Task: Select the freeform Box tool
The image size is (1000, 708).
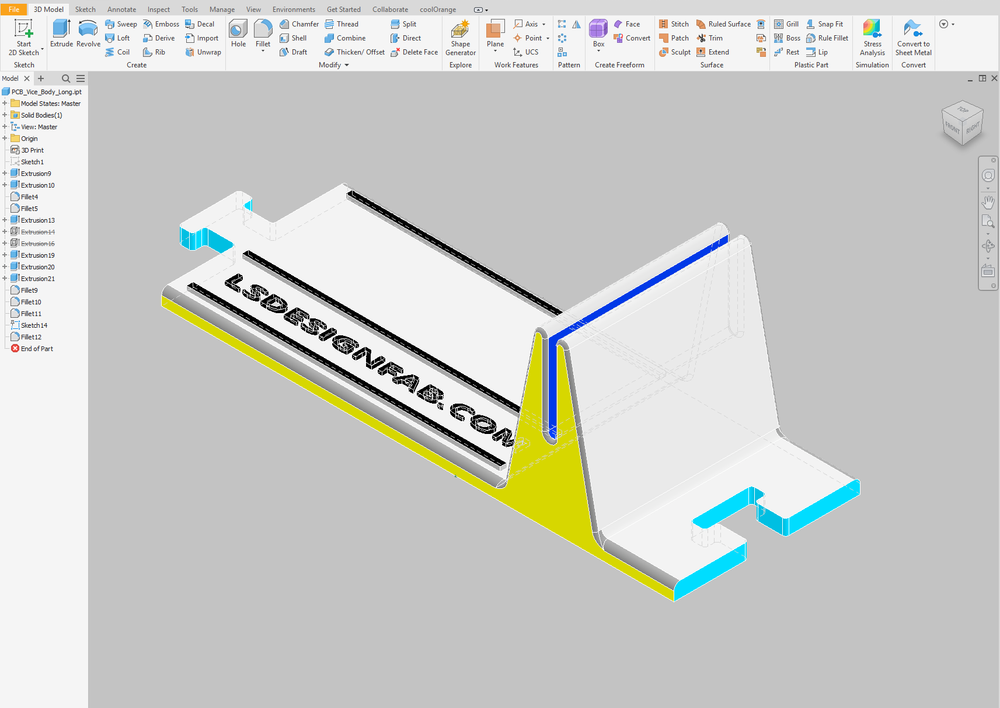Action: pos(598,32)
